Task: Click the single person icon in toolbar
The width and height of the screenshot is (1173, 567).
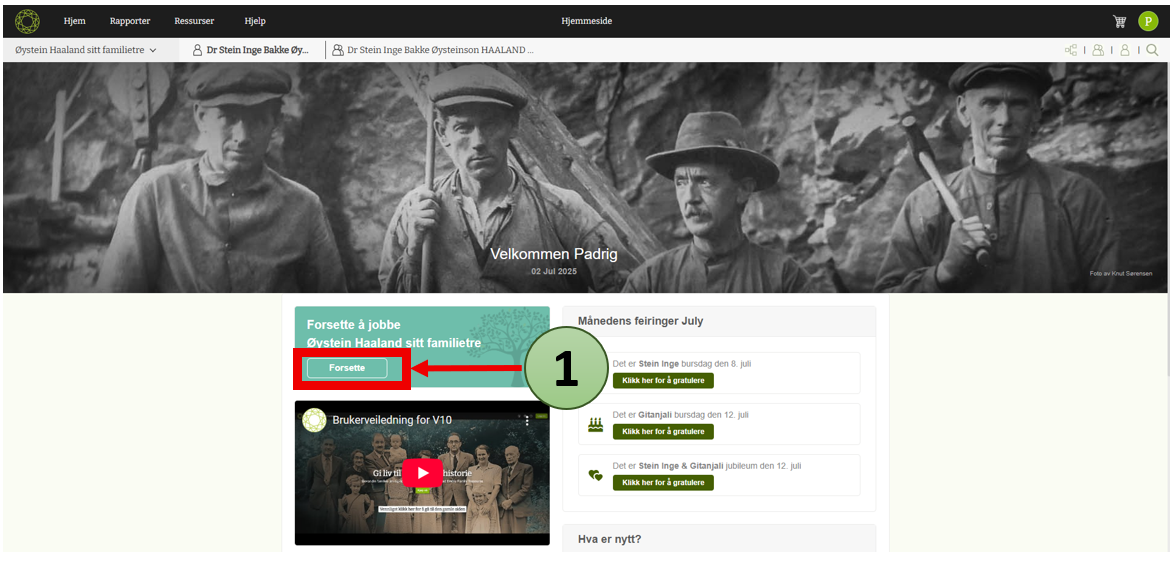Action: pos(1125,50)
